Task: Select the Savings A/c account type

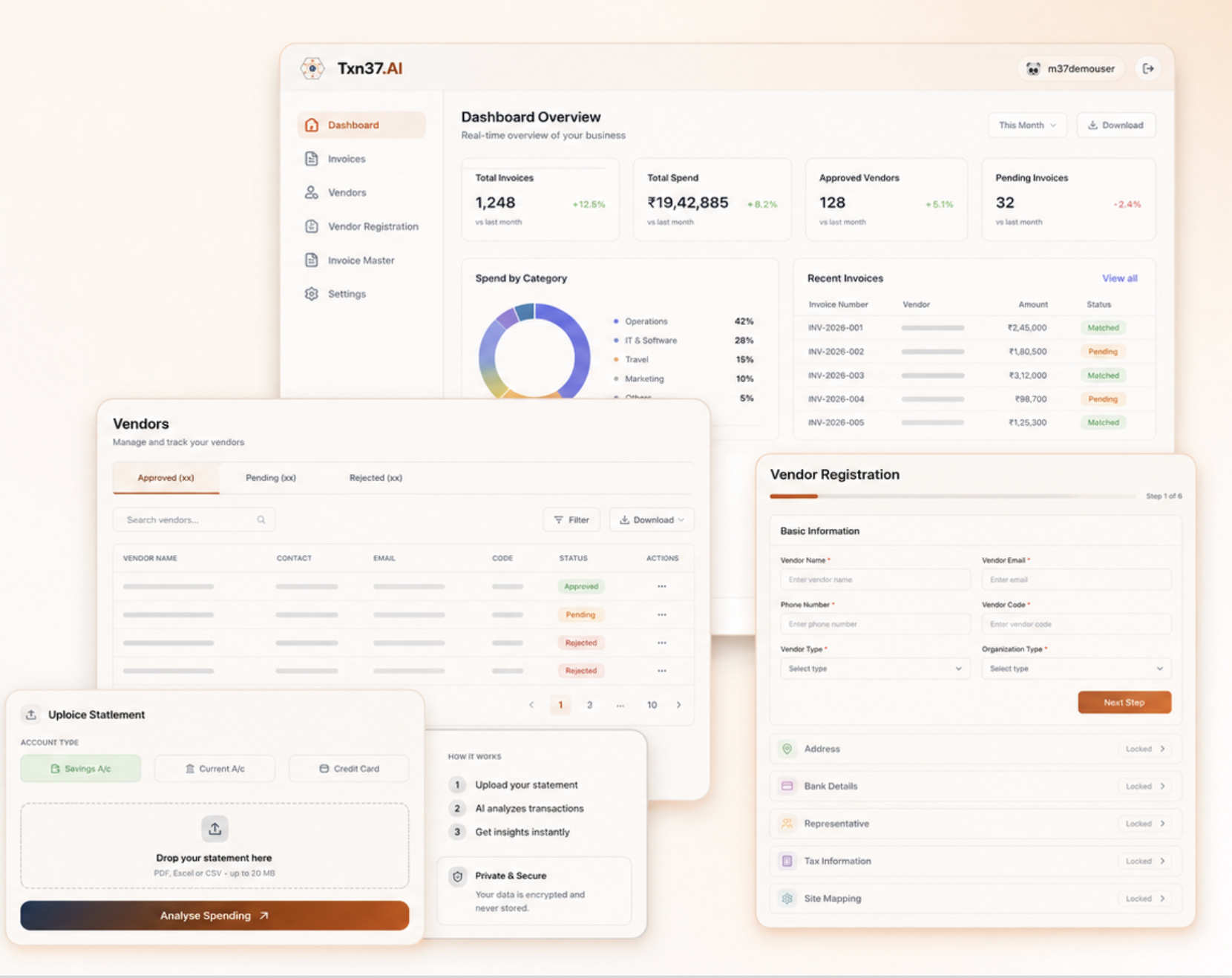Action: (x=81, y=769)
